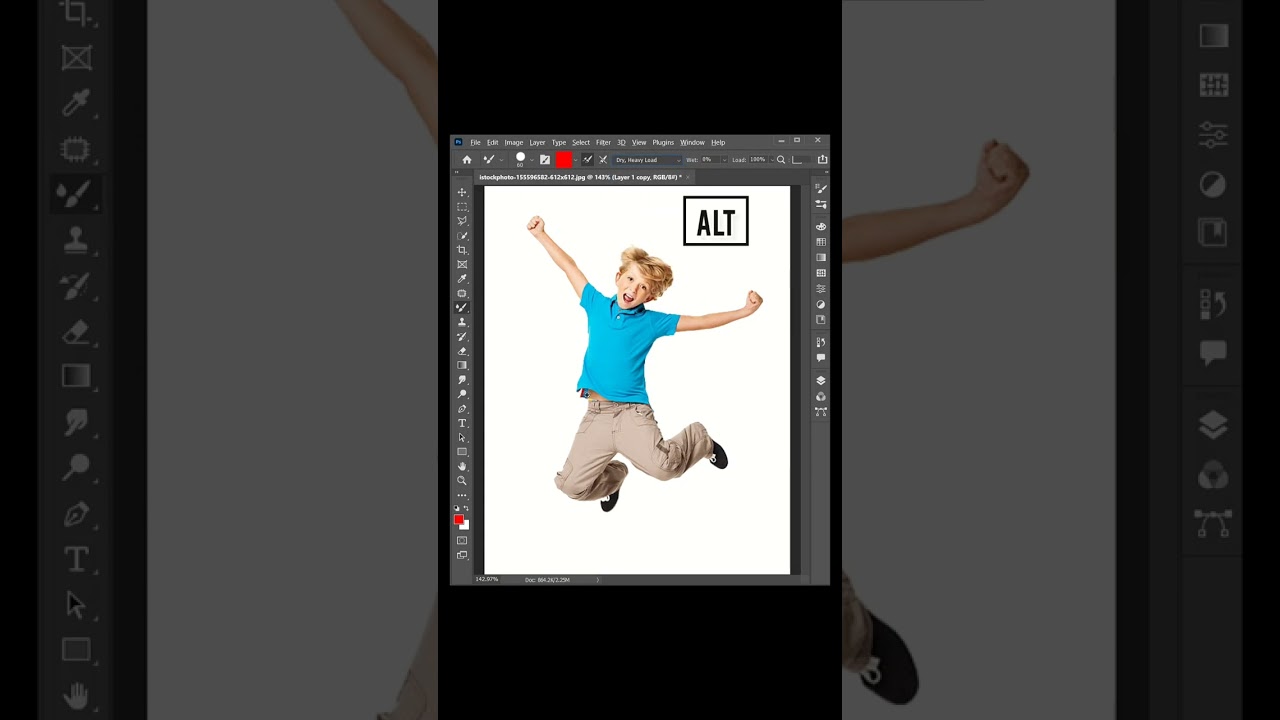Select the Hand tool
Screen dimensions: 1280x720
coord(462,466)
